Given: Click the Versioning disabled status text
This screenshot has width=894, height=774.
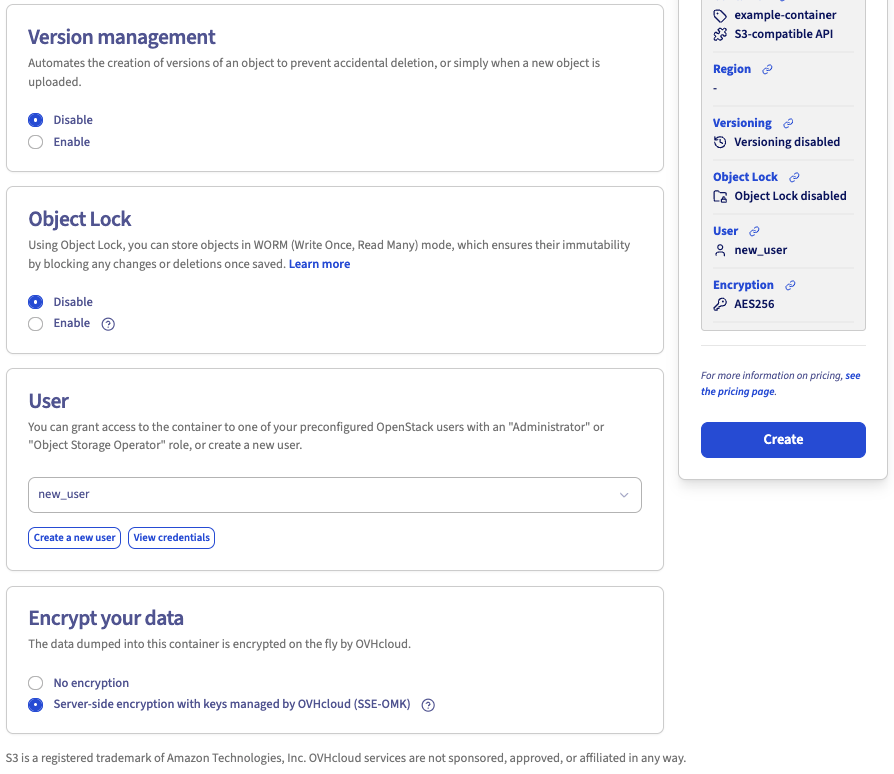Looking at the screenshot, I should (787, 142).
